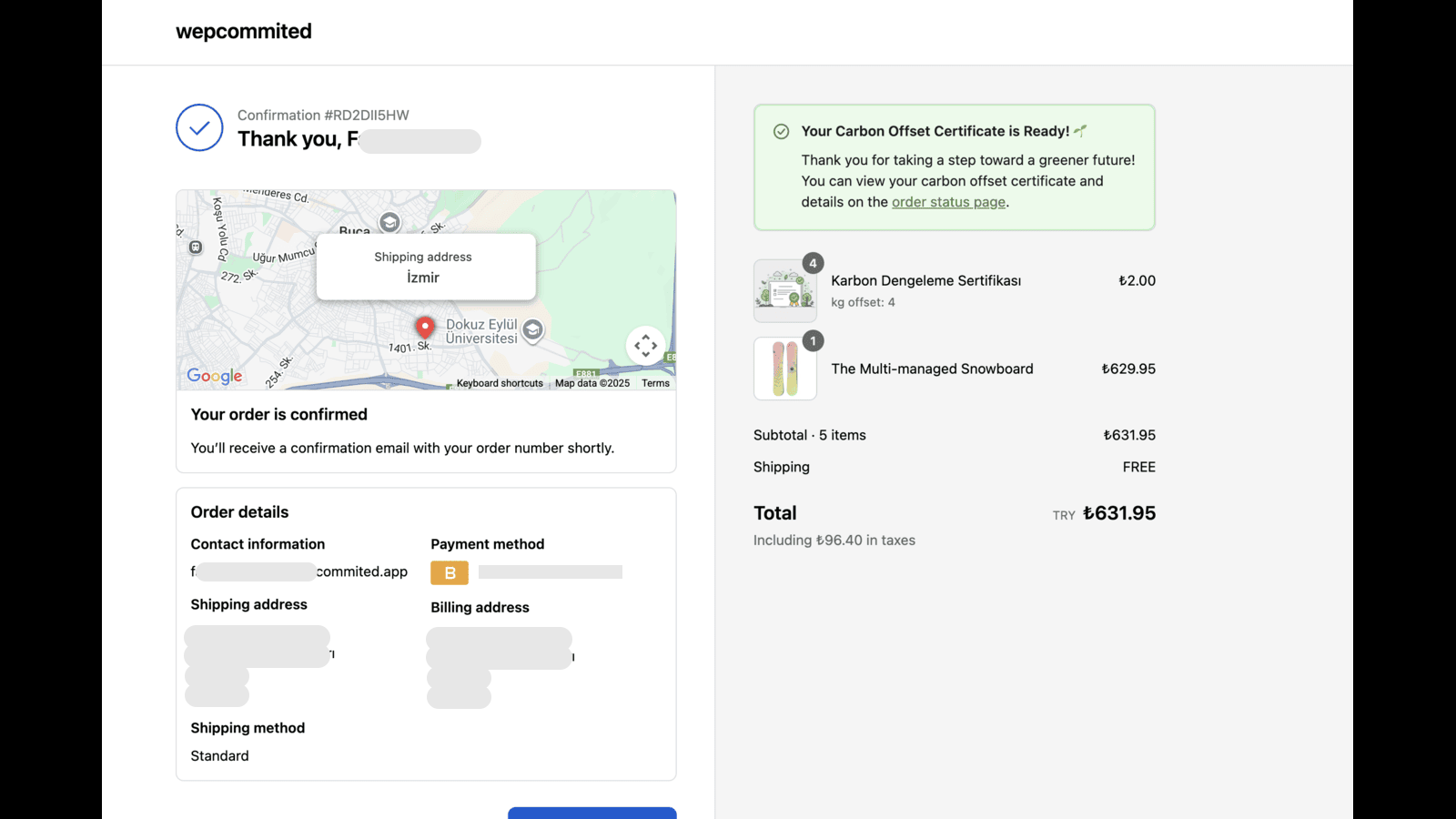Viewport: 1456px width, 819px height.
Task: Click the carbon certificate check icon
Action: click(x=781, y=131)
